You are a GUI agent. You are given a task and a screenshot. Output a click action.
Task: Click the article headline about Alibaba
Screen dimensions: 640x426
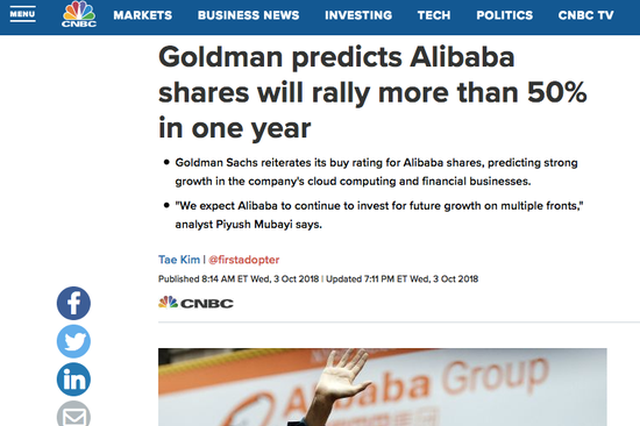pyautogui.click(x=373, y=93)
